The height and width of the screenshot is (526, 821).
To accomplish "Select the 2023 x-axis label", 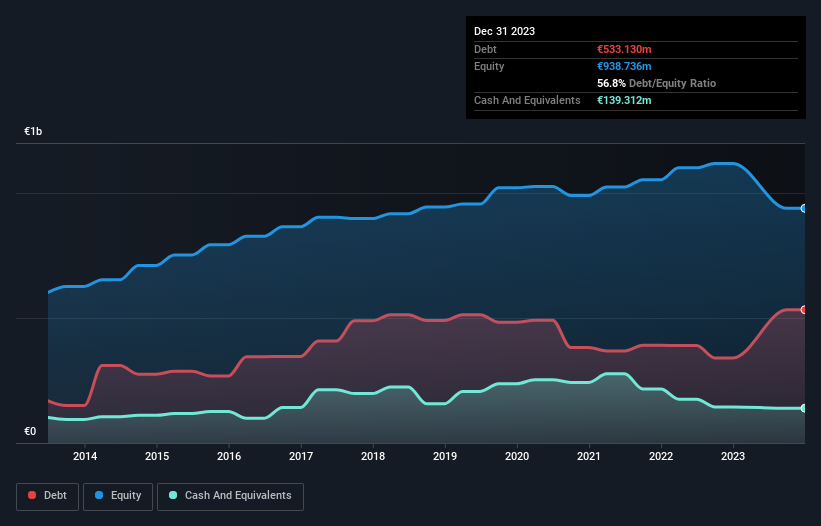I will tap(733, 456).
